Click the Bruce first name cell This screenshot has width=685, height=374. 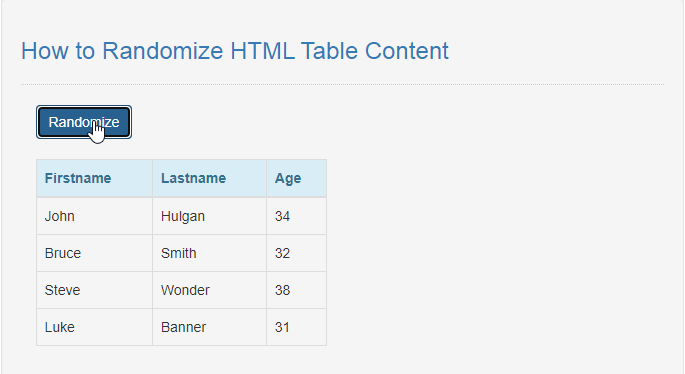pos(94,253)
